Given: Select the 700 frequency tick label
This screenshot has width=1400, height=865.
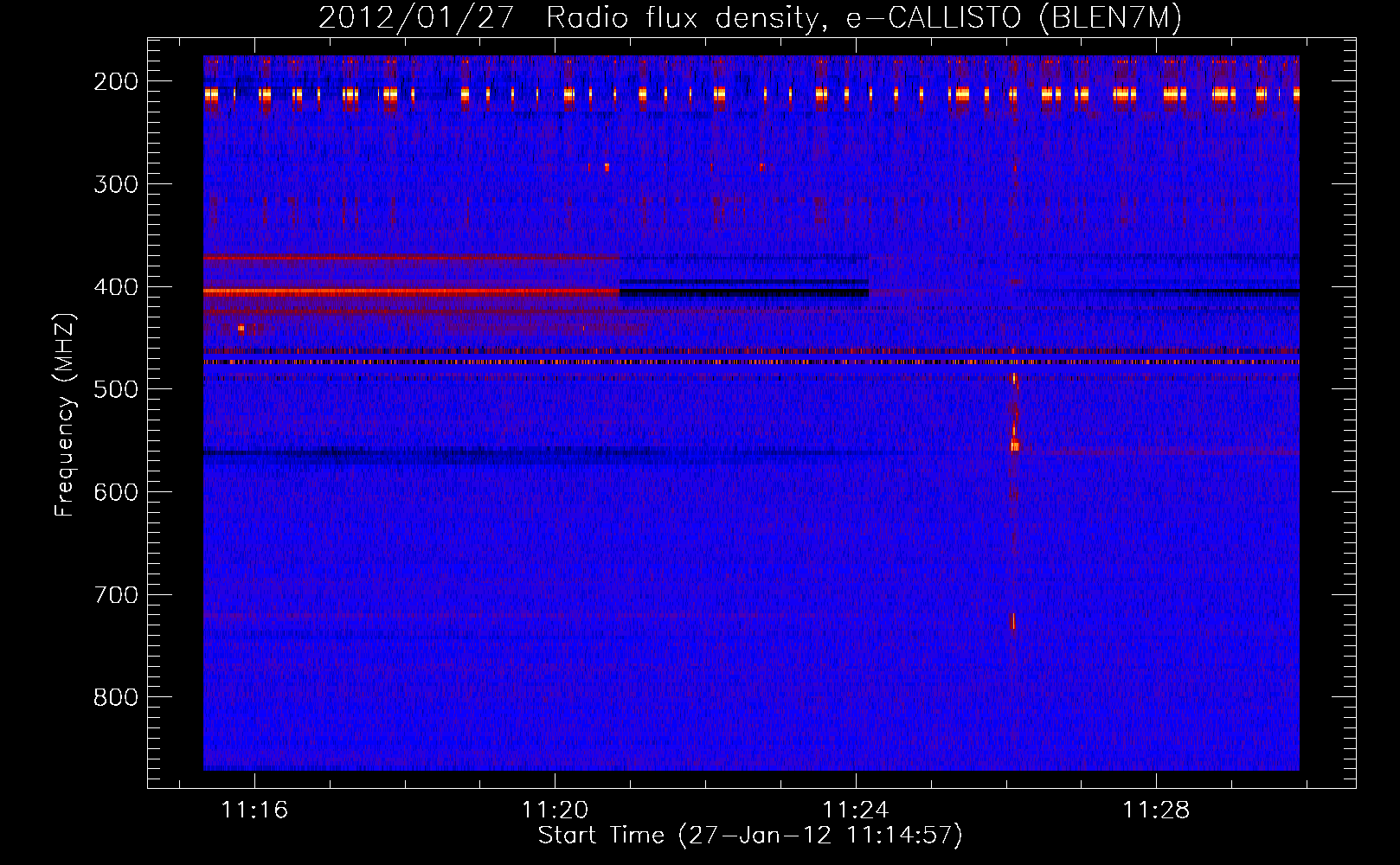Looking at the screenshot, I should [115, 595].
